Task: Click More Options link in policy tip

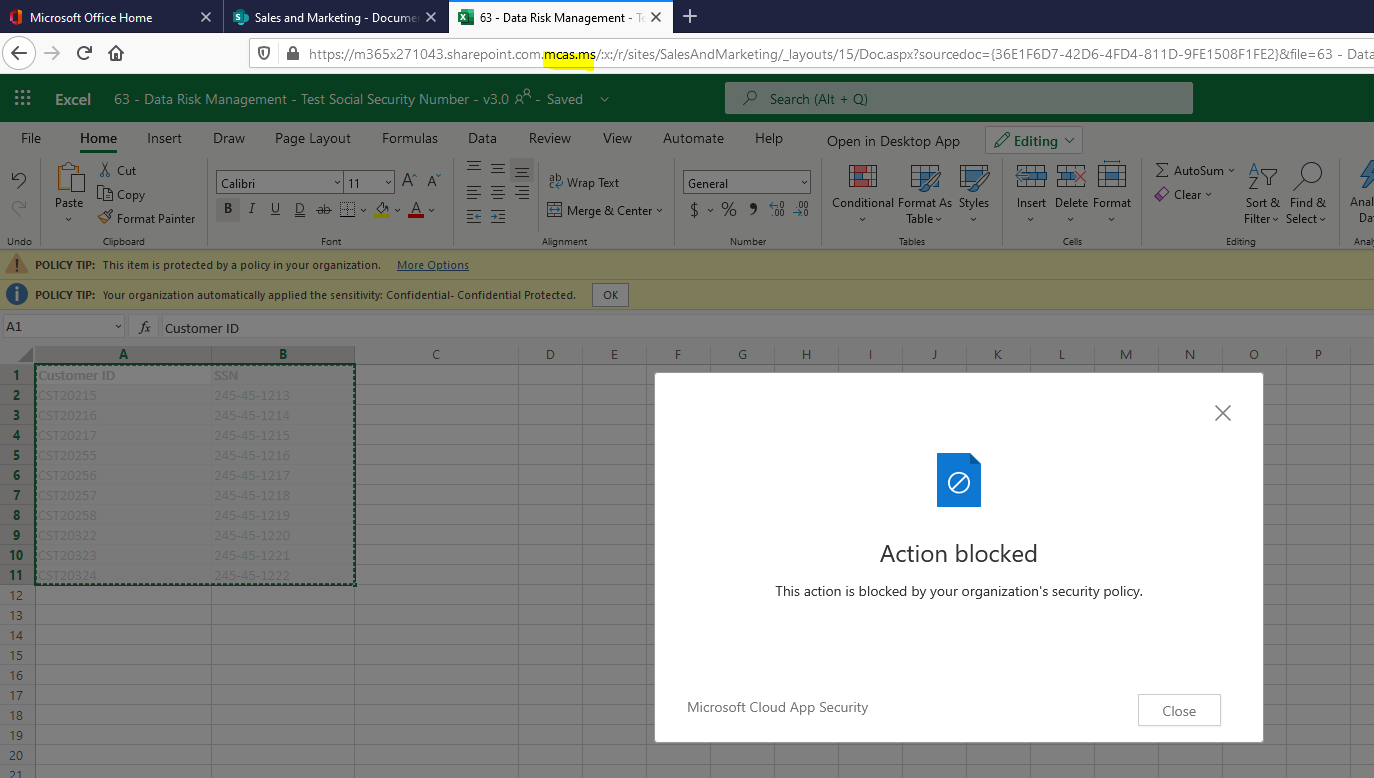Action: click(x=433, y=265)
